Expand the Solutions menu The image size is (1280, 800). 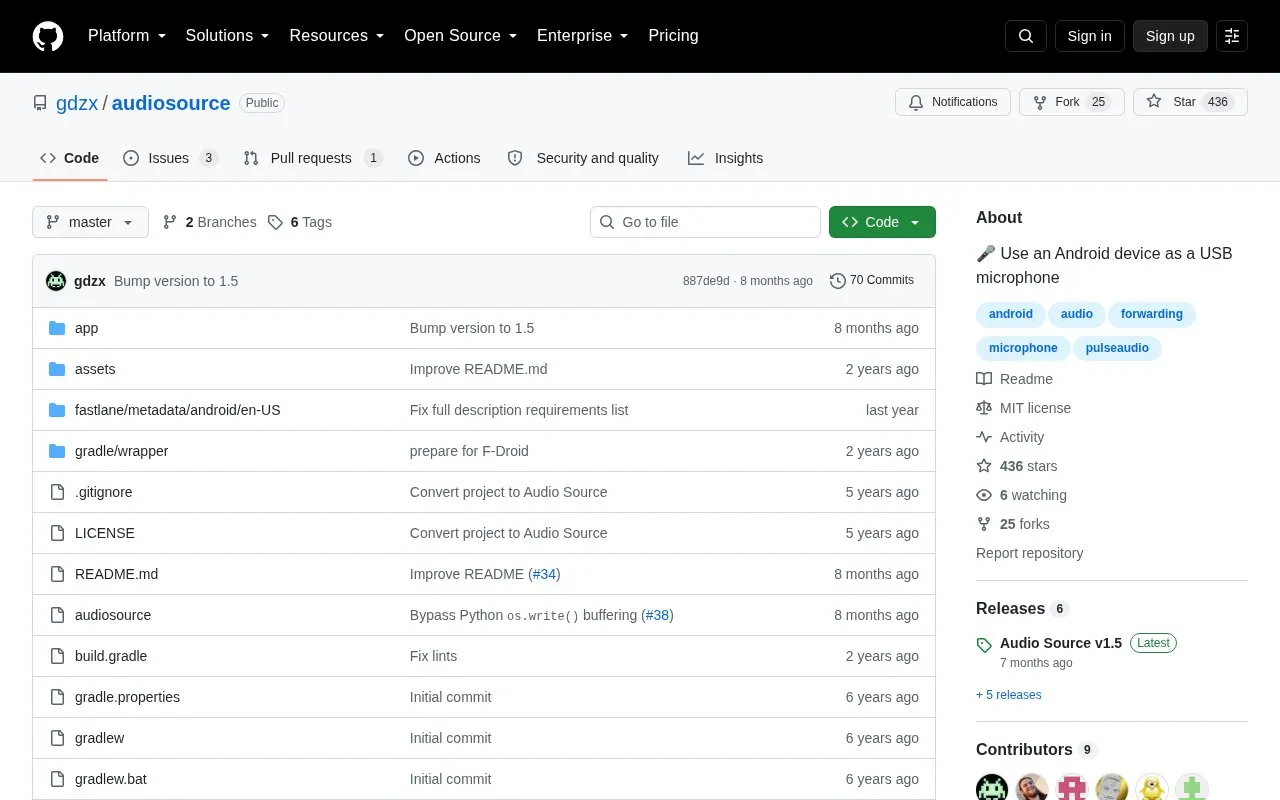click(228, 36)
